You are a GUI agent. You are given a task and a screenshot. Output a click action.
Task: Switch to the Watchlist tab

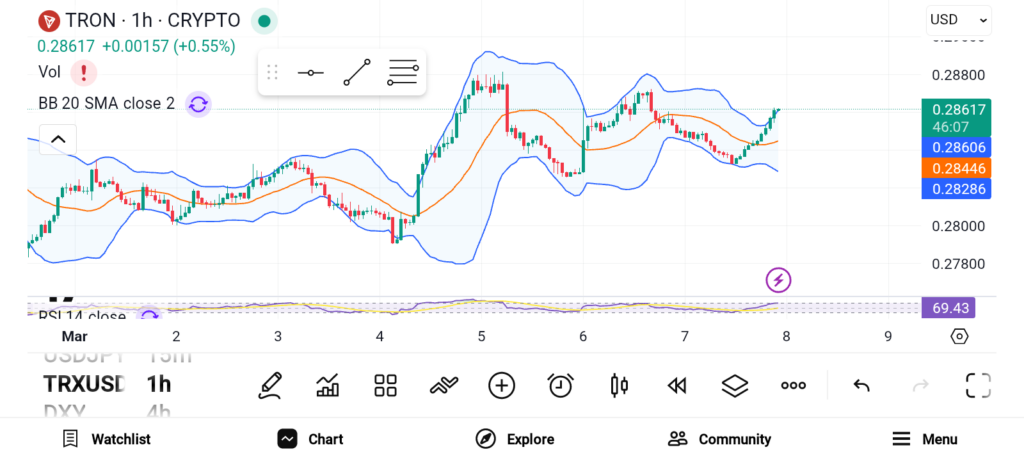(x=106, y=439)
